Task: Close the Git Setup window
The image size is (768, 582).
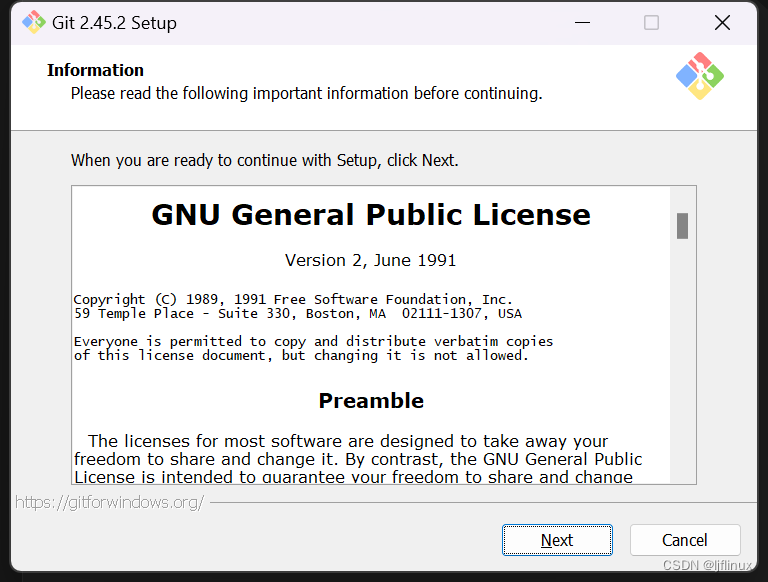Action: [722, 23]
